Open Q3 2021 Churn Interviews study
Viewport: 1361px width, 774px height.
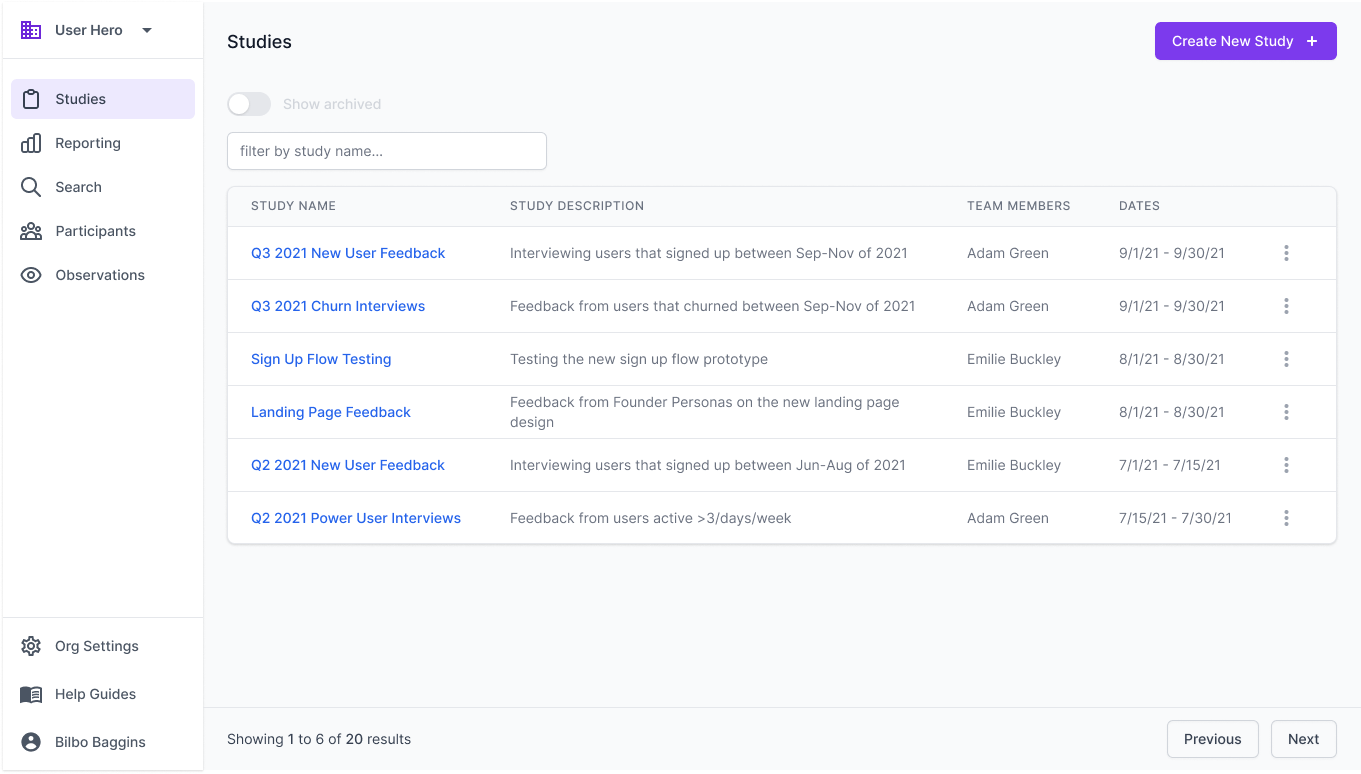click(338, 306)
